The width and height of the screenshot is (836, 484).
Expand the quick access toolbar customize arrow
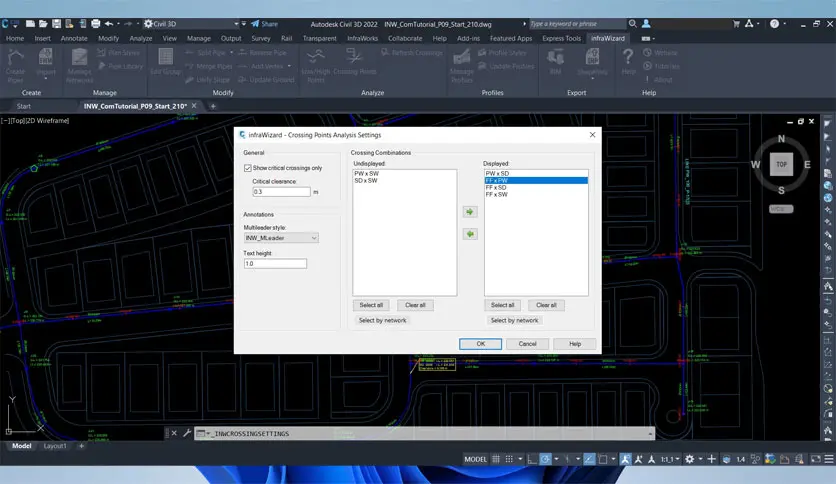(244, 24)
